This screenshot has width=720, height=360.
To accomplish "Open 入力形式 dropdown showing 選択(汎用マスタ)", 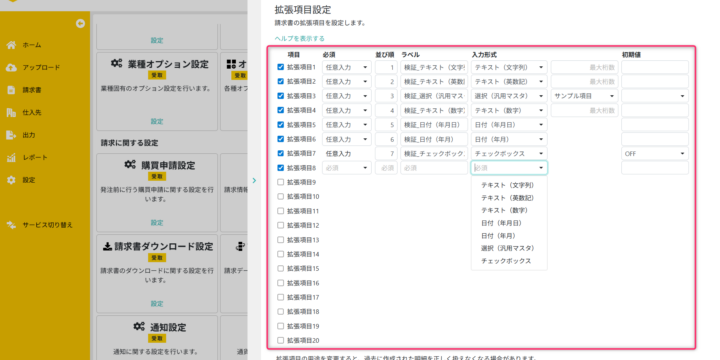I will 509,96.
